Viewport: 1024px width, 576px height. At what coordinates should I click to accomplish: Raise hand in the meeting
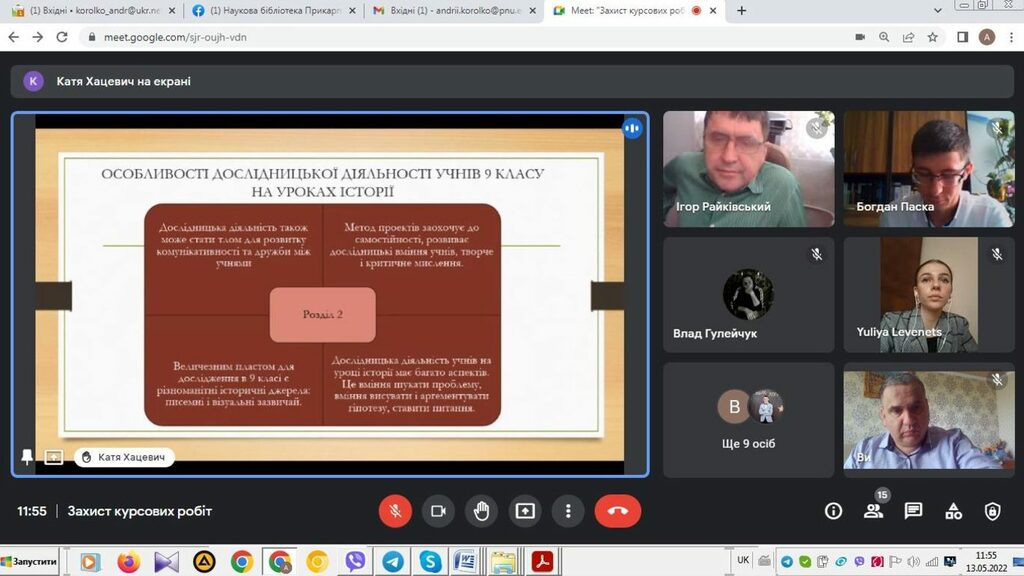coord(482,511)
